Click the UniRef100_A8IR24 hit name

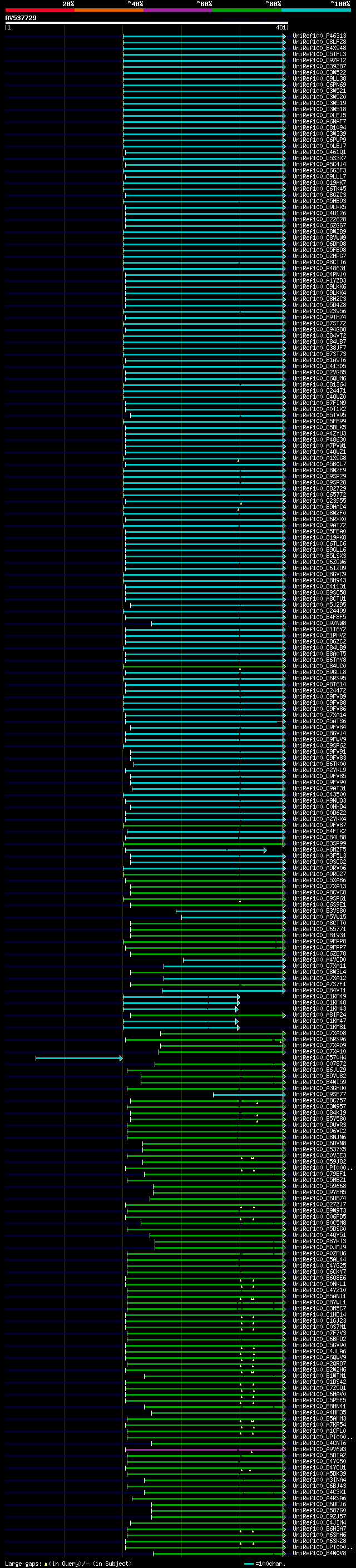click(x=319, y=1015)
